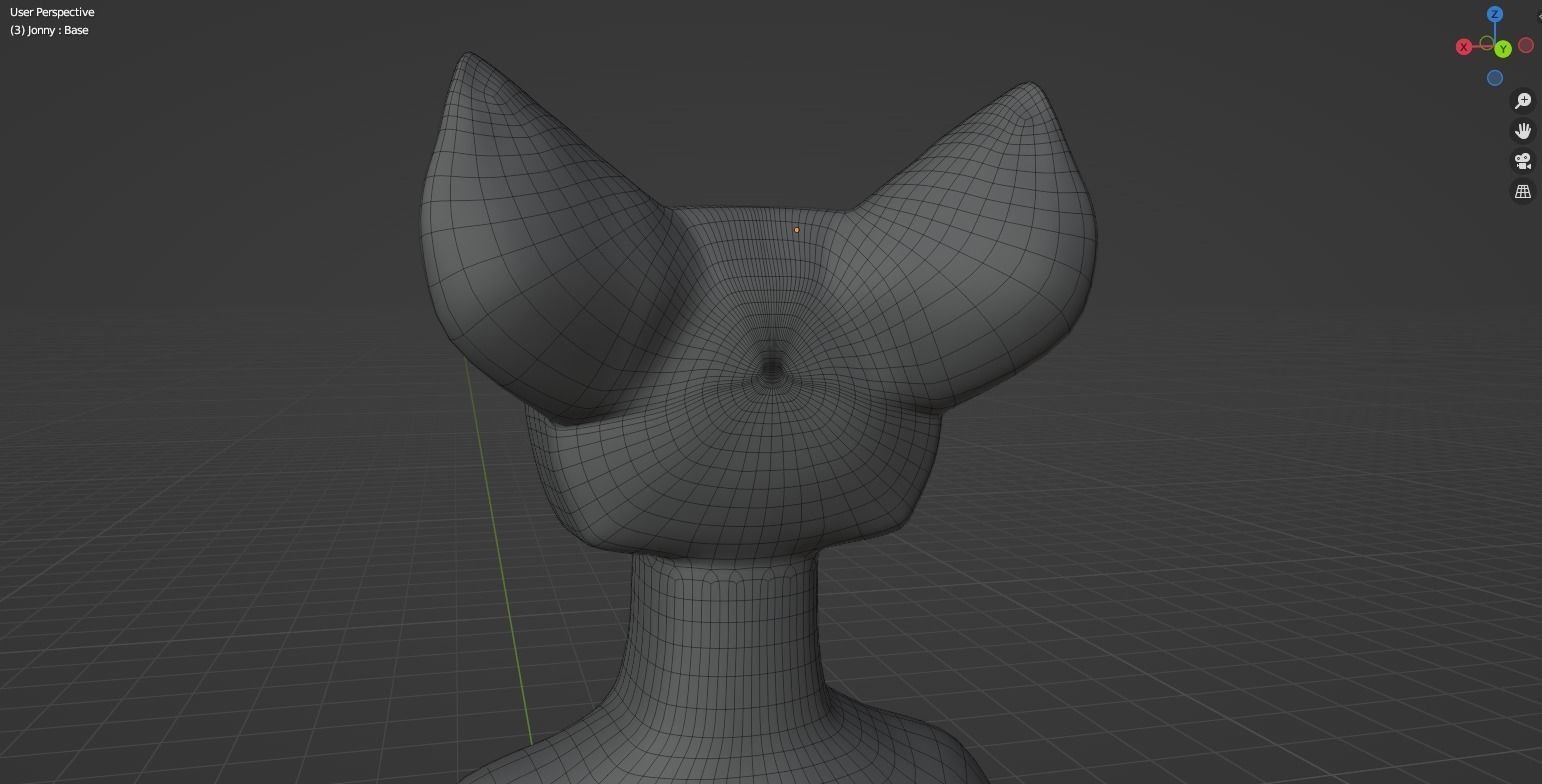This screenshot has width=1542, height=784.
Task: Click the green Y axis gizmo handle
Action: [1503, 49]
